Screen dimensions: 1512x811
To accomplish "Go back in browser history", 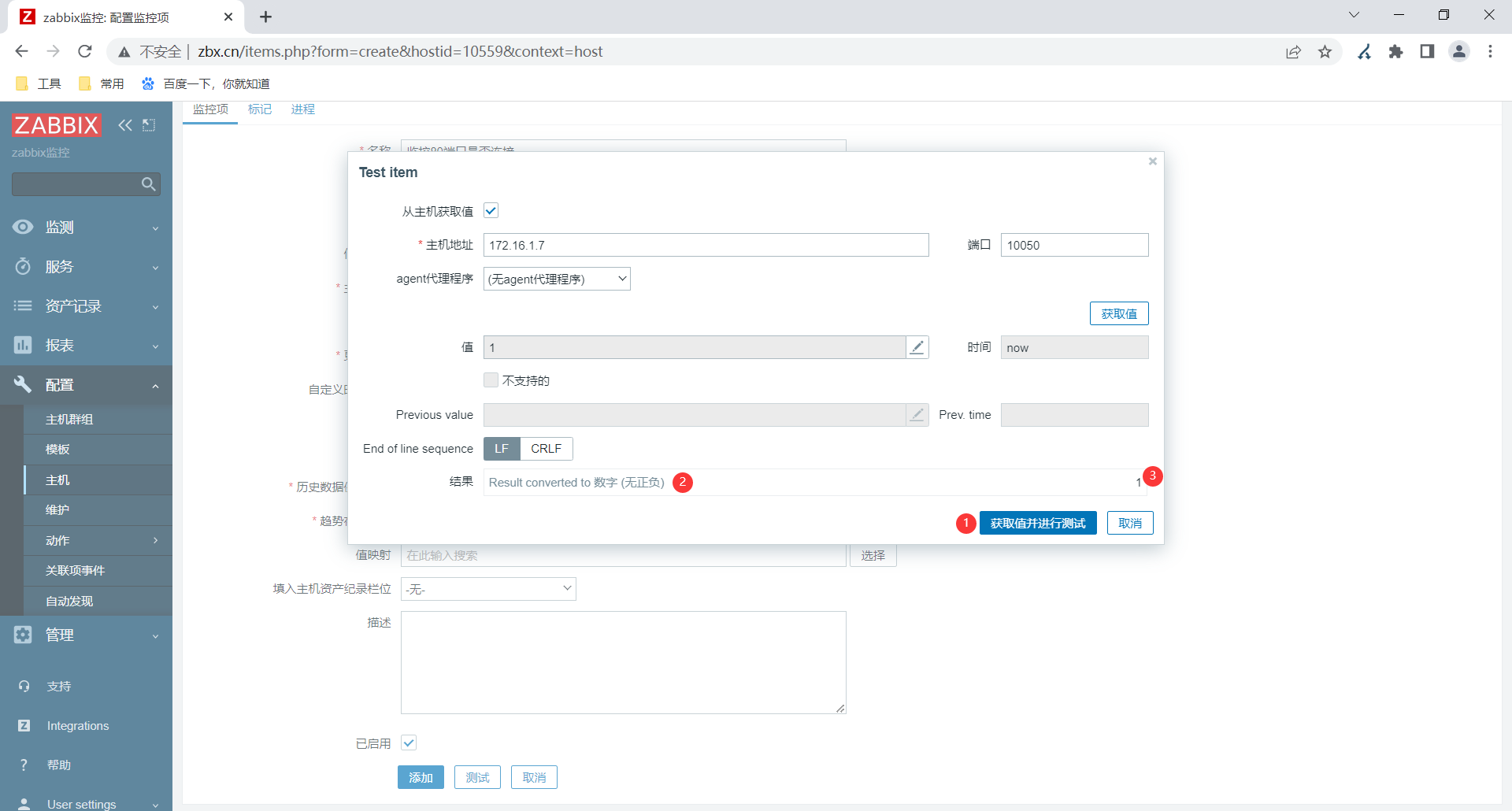I will (x=21, y=51).
